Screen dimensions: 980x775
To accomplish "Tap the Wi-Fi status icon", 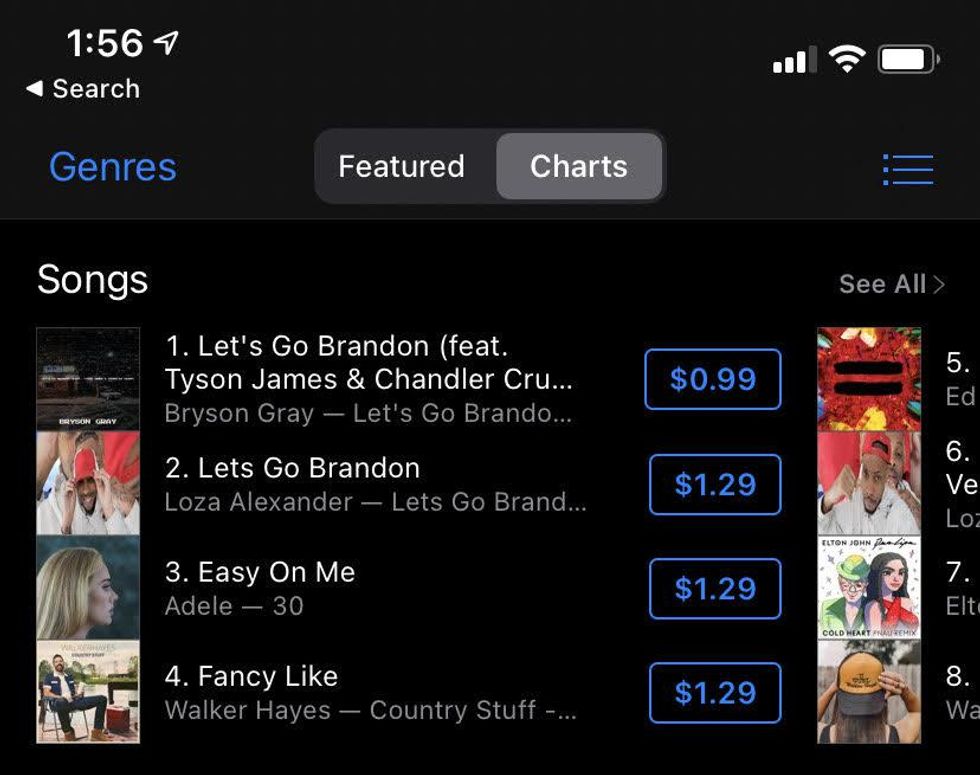I will (x=847, y=60).
